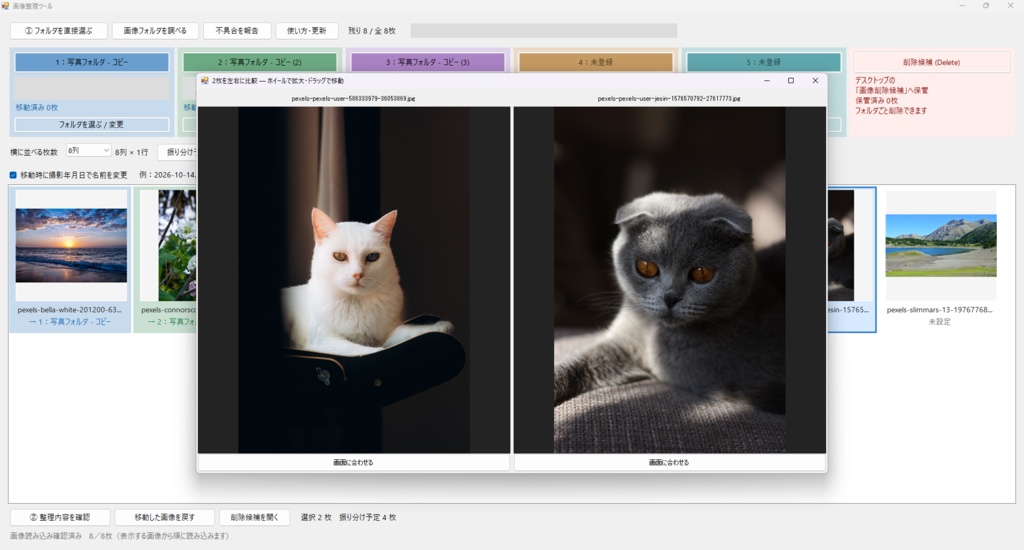Click 保管済み 0枚 in delete panel
The width and height of the screenshot is (1024, 550).
(876, 101)
